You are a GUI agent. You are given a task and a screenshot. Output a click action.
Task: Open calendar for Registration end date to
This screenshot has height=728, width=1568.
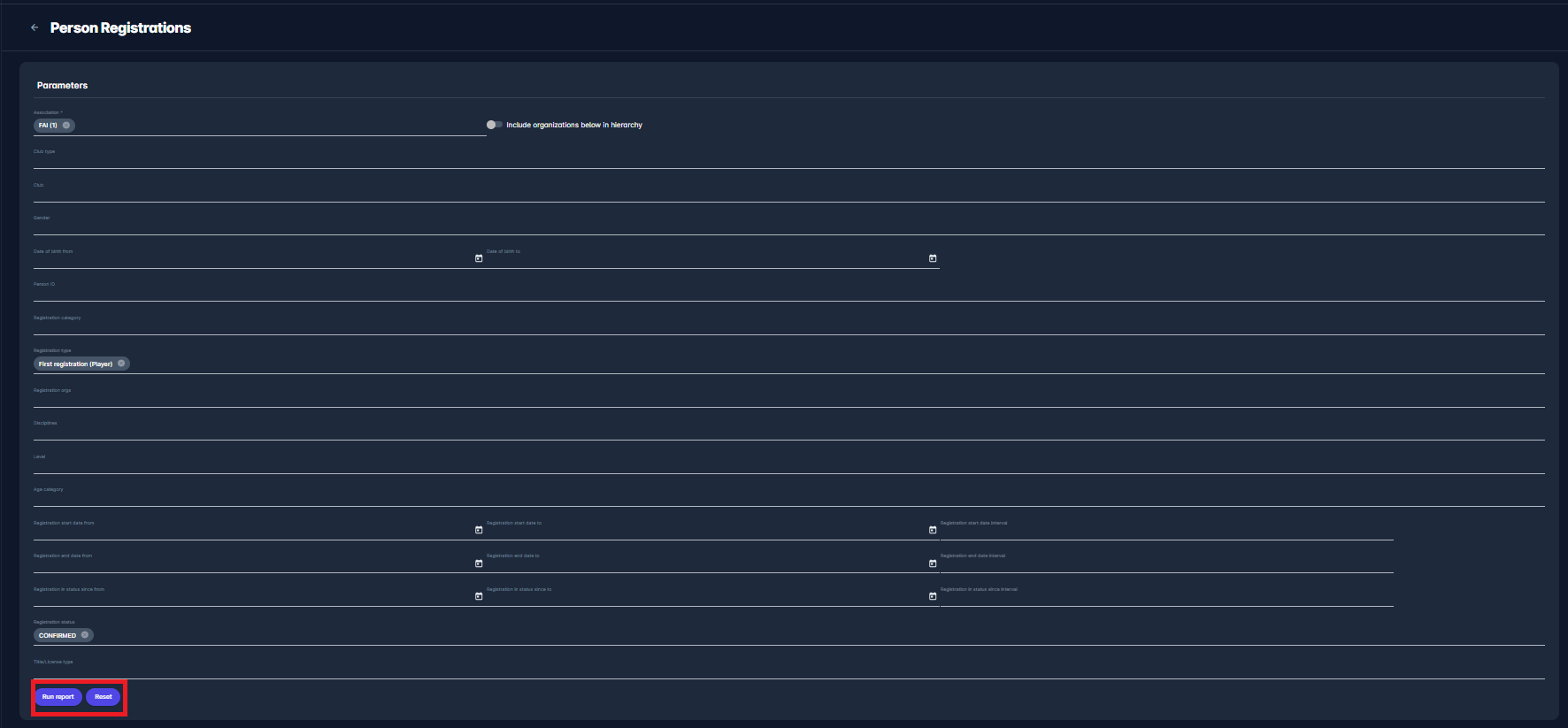933,563
